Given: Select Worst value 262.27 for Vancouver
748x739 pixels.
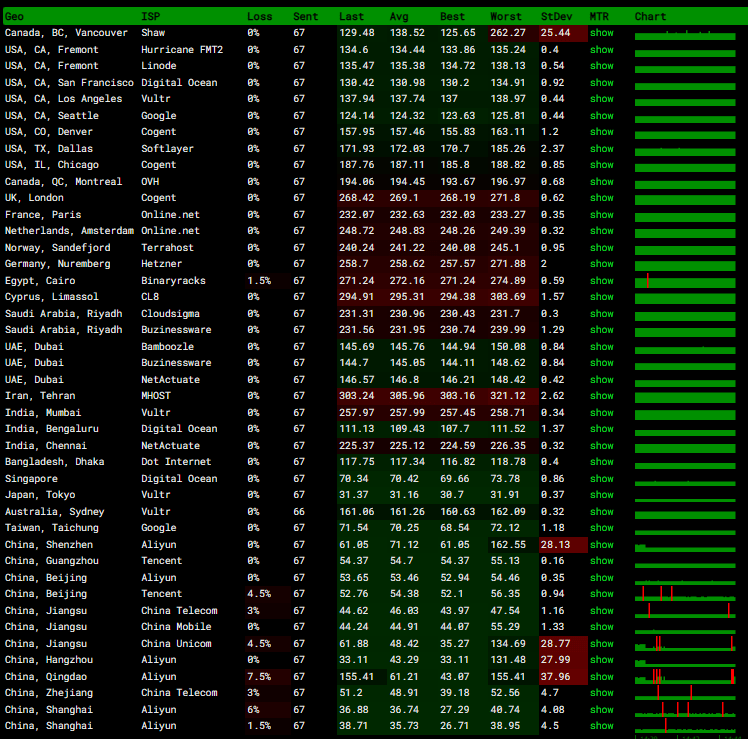Looking at the screenshot, I should point(508,33).
